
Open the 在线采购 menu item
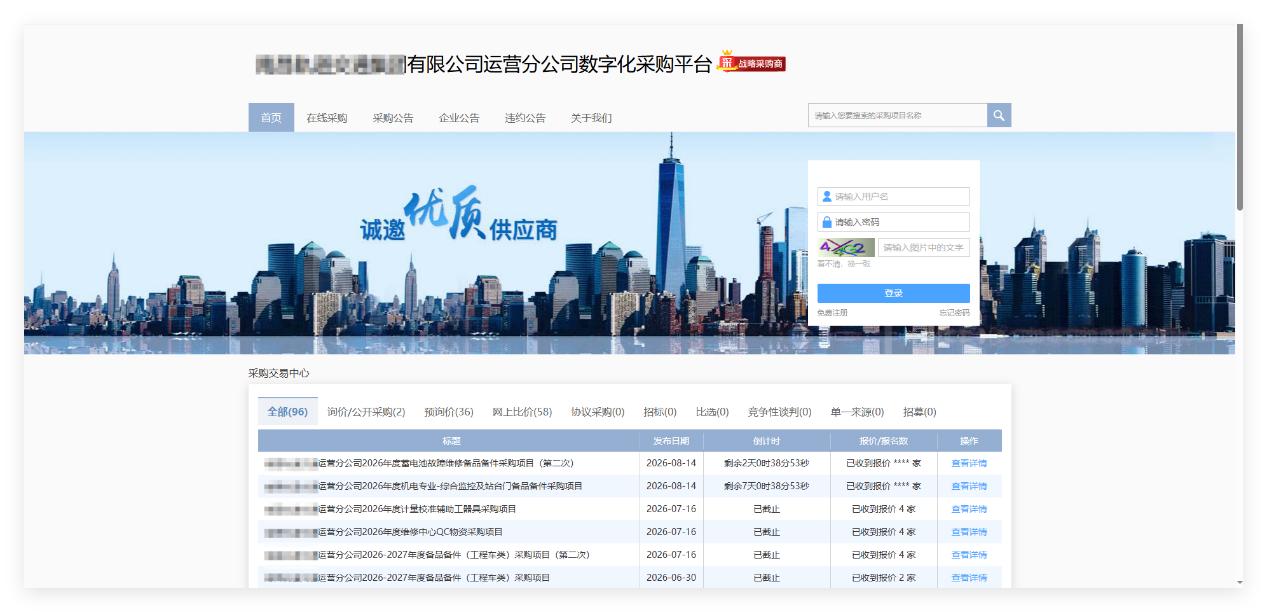[327, 117]
